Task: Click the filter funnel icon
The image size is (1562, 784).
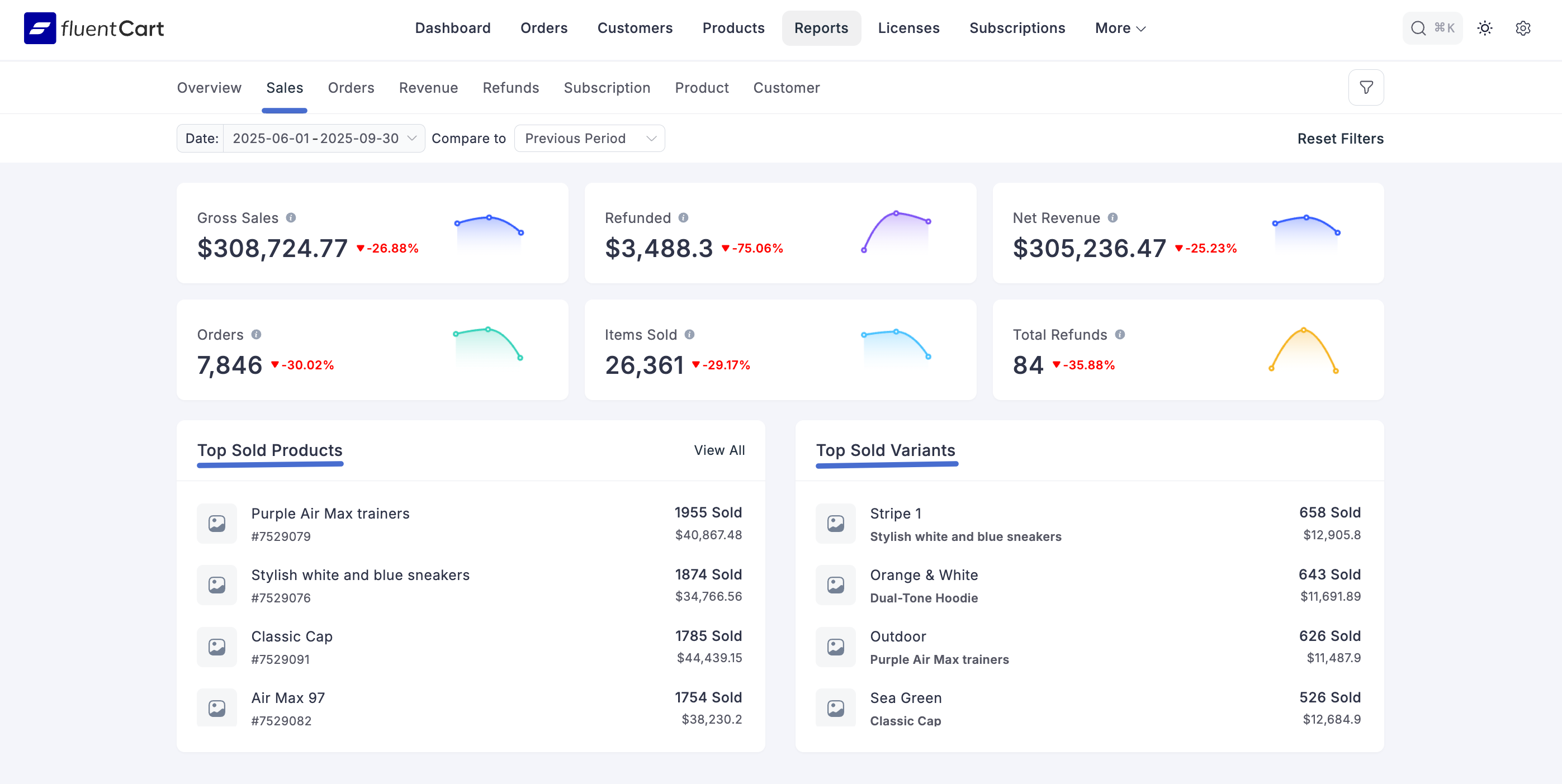Action: point(1366,88)
